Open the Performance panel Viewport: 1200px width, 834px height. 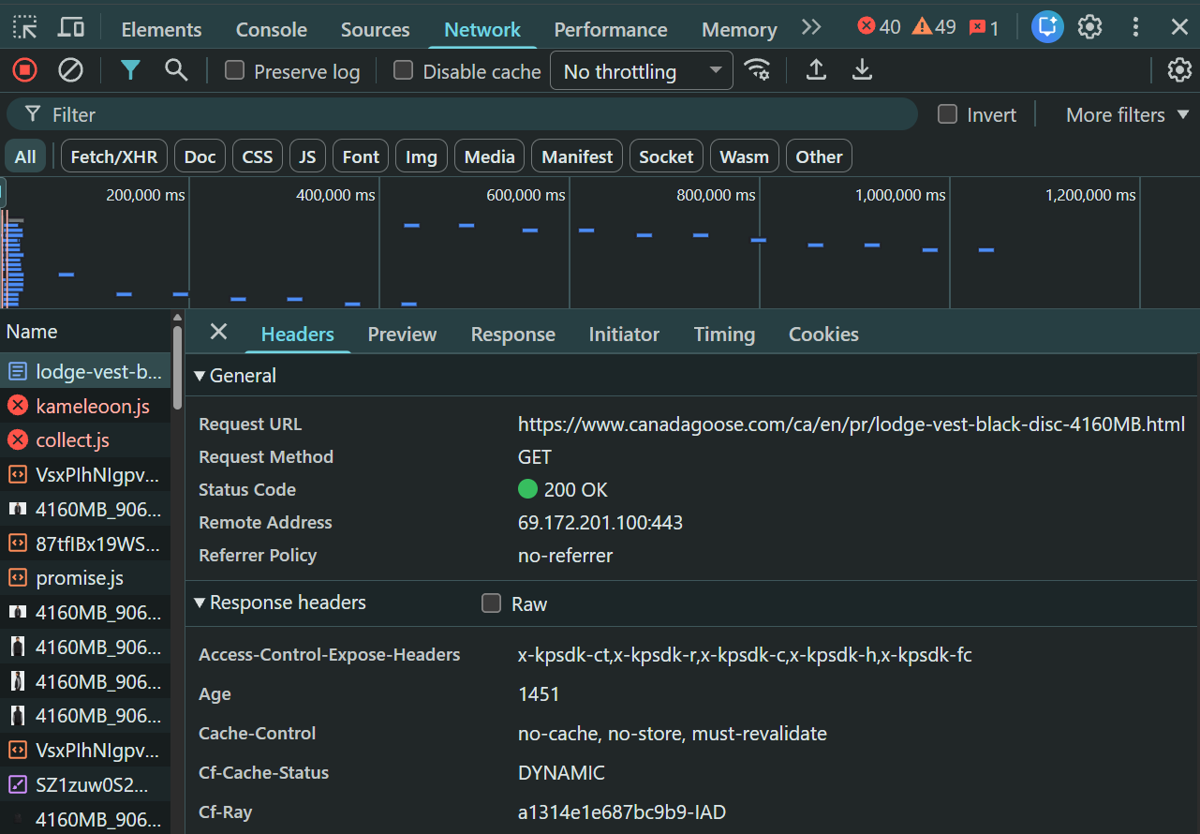point(610,29)
